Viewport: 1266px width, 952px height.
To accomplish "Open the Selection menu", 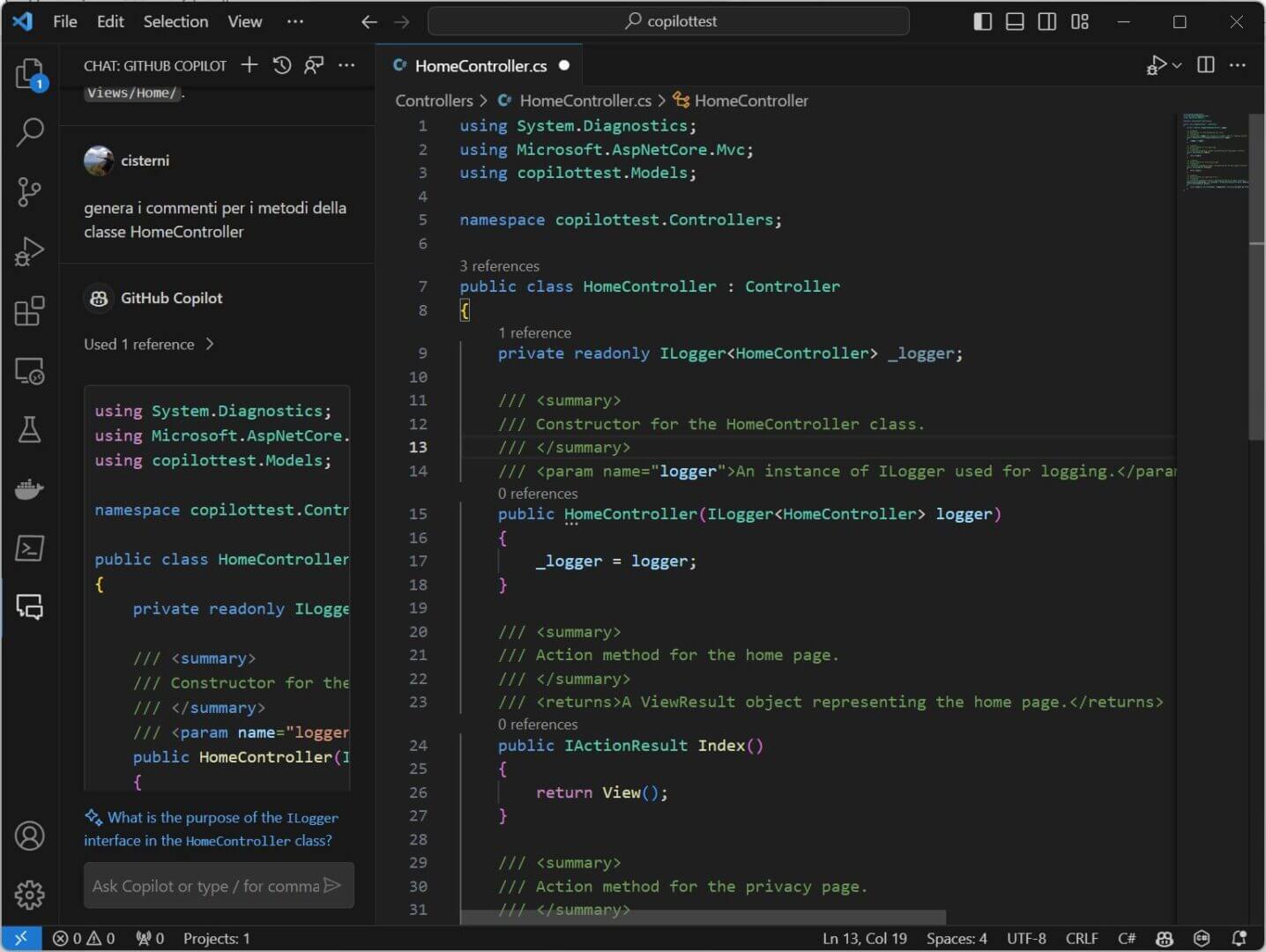I will pyautogui.click(x=175, y=21).
